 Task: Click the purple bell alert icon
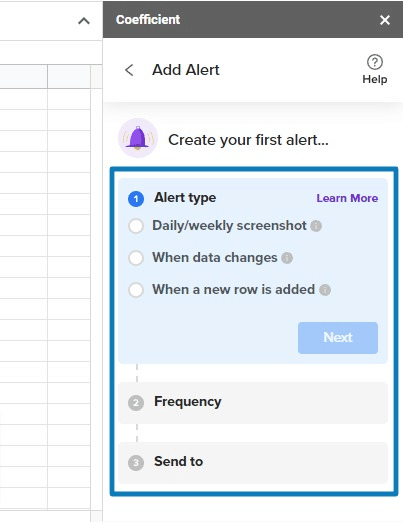(138, 138)
